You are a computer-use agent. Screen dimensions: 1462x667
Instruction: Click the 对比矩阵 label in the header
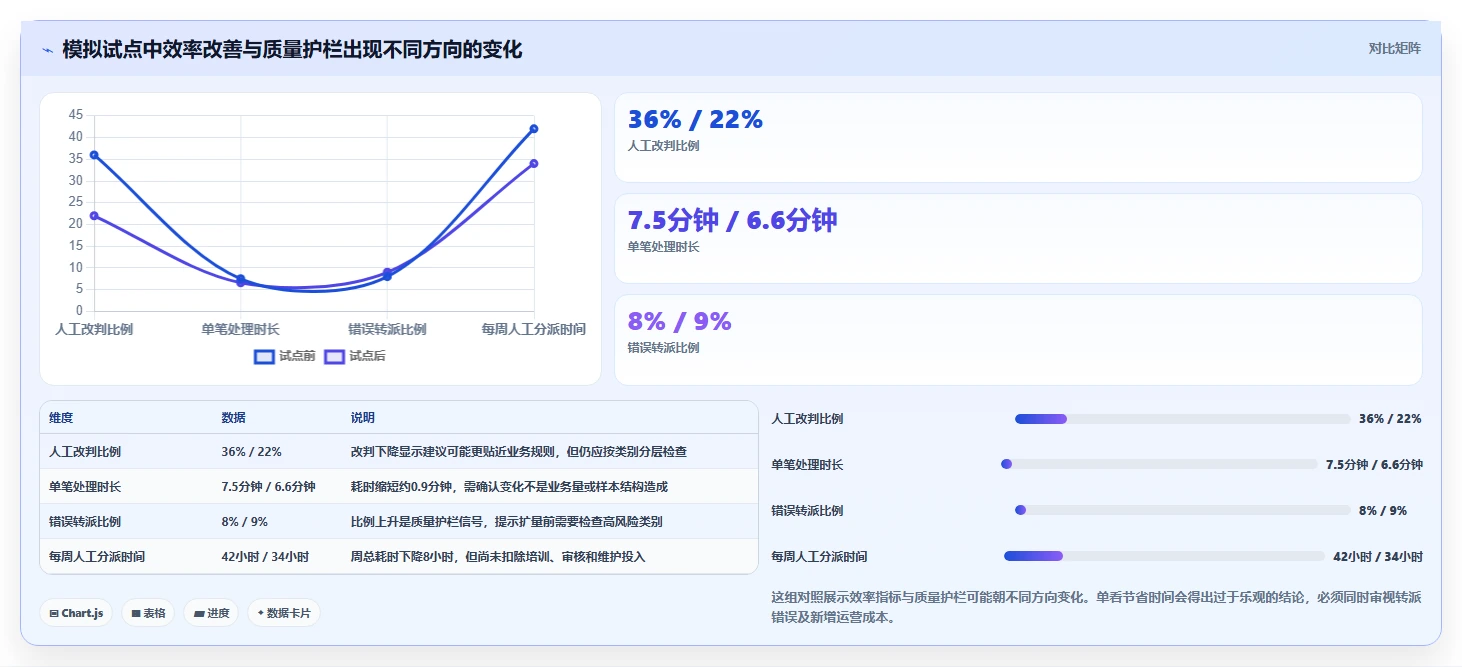[x=1394, y=48]
